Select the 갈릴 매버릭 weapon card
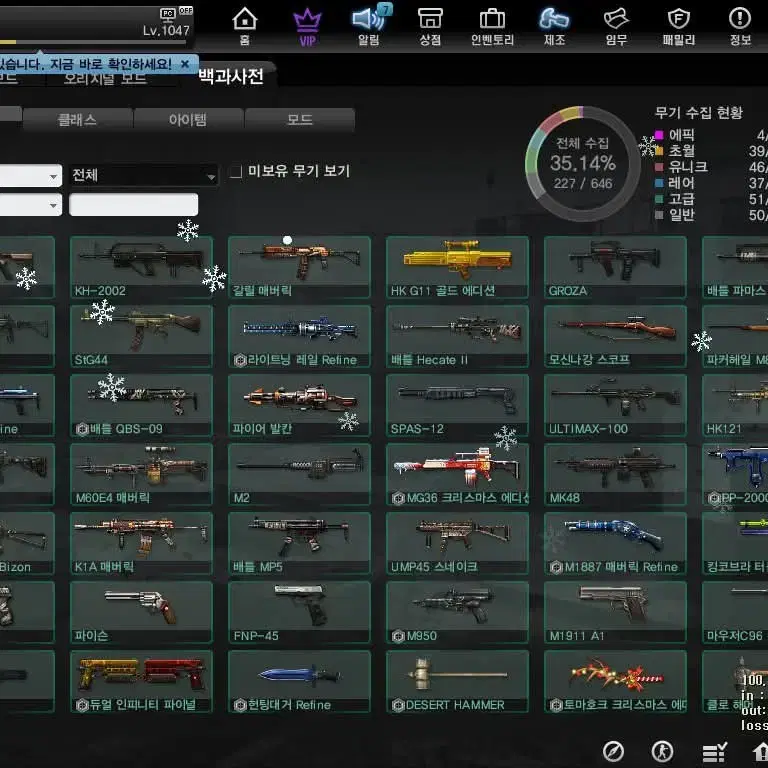768x768 pixels. pyautogui.click(x=299, y=267)
